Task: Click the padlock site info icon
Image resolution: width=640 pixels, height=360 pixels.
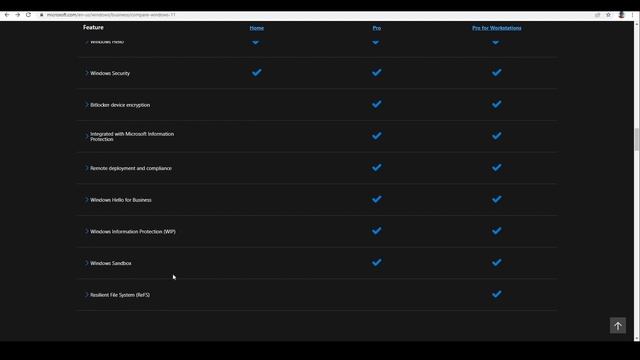Action: 41,15
